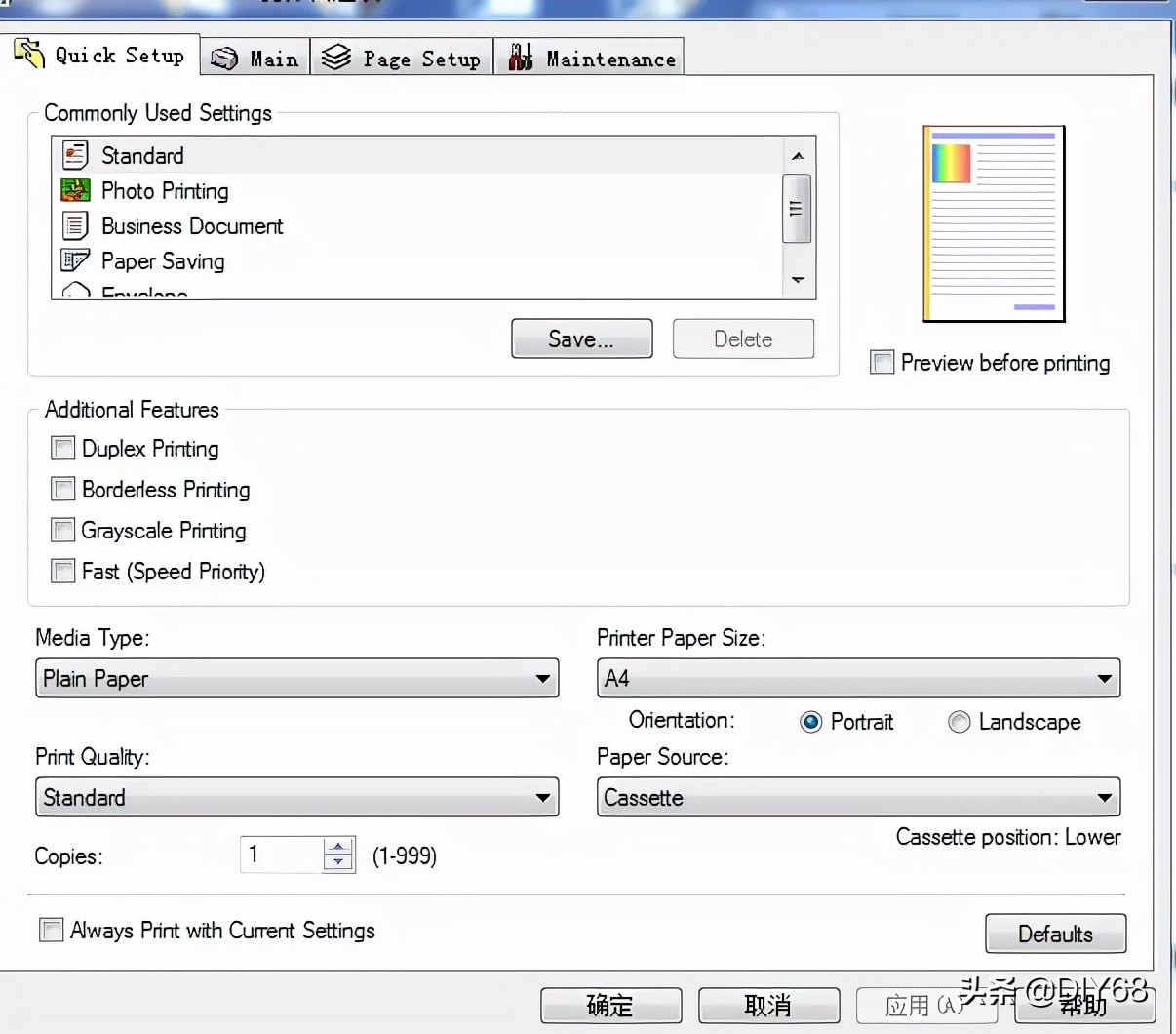Click the Paper Saving profile icon
The image size is (1176, 1034).
(x=75, y=260)
